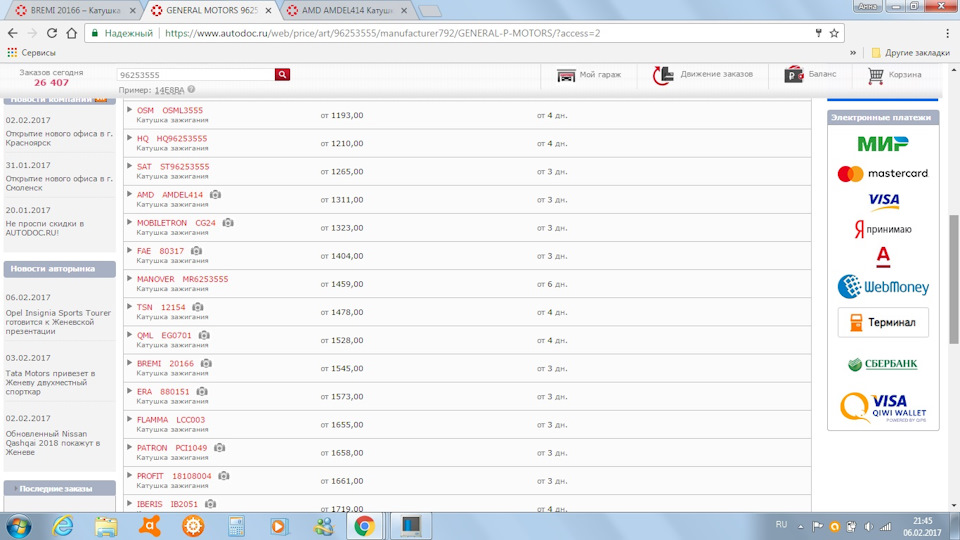Click the browser address bar URL
Viewport: 960px width, 540px height.
pos(383,33)
